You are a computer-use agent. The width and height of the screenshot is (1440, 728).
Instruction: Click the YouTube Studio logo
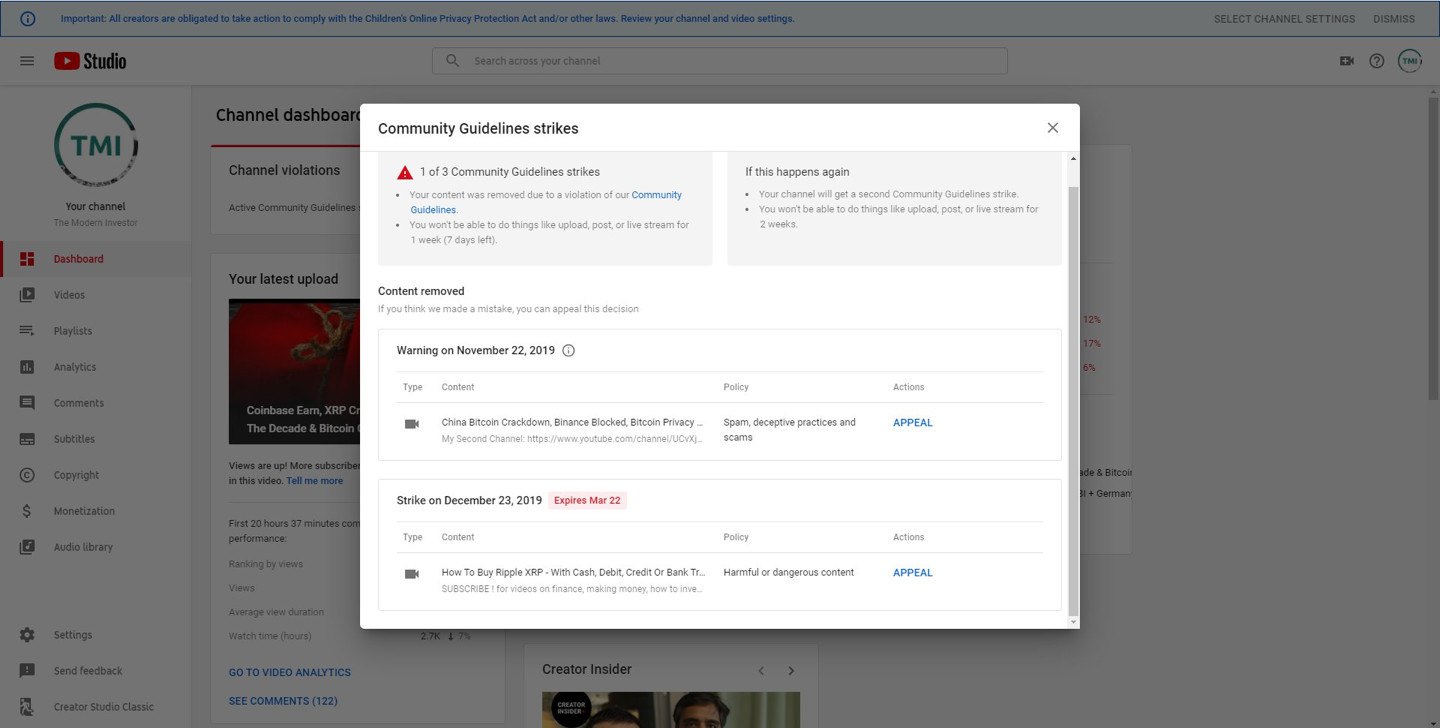click(x=90, y=61)
